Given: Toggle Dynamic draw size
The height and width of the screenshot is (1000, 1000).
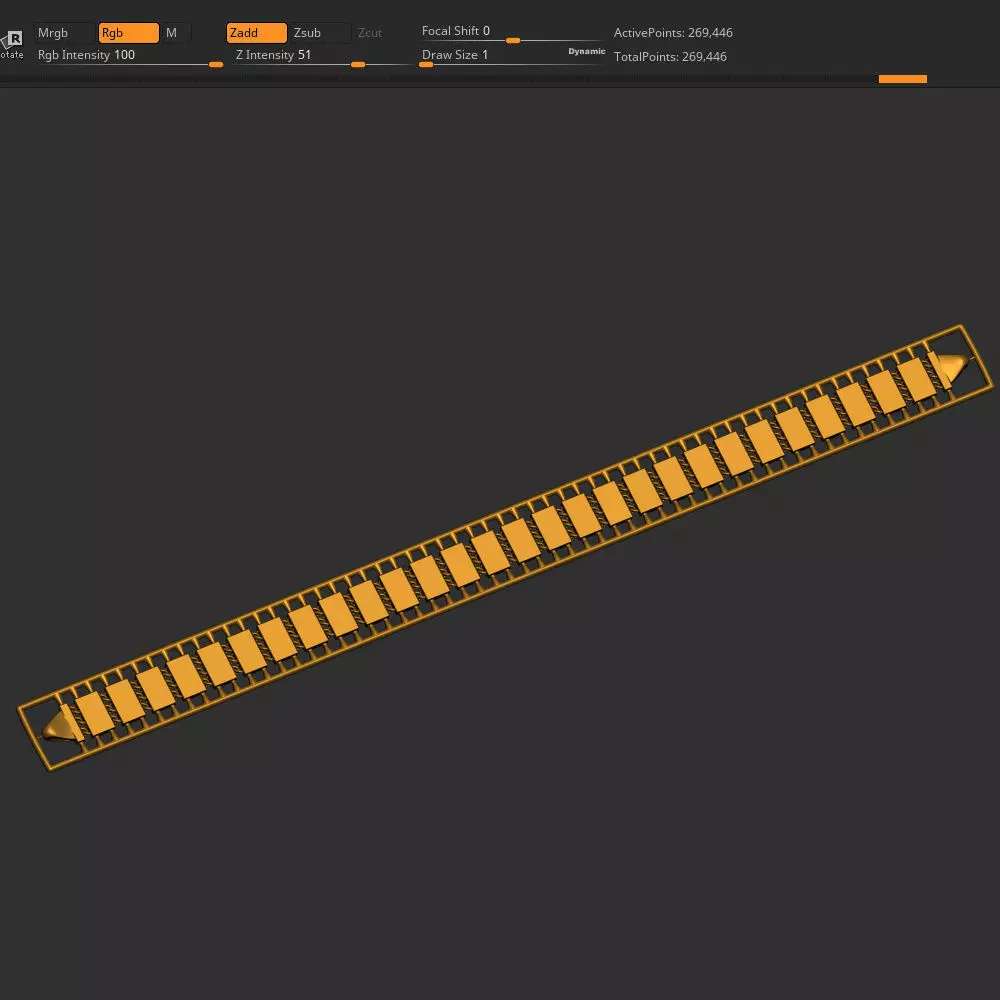Looking at the screenshot, I should [x=587, y=52].
